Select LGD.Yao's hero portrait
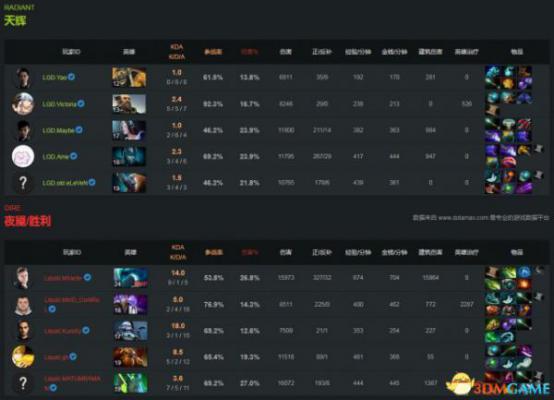Image resolution: width=554 pixels, height=400 pixels. click(129, 77)
